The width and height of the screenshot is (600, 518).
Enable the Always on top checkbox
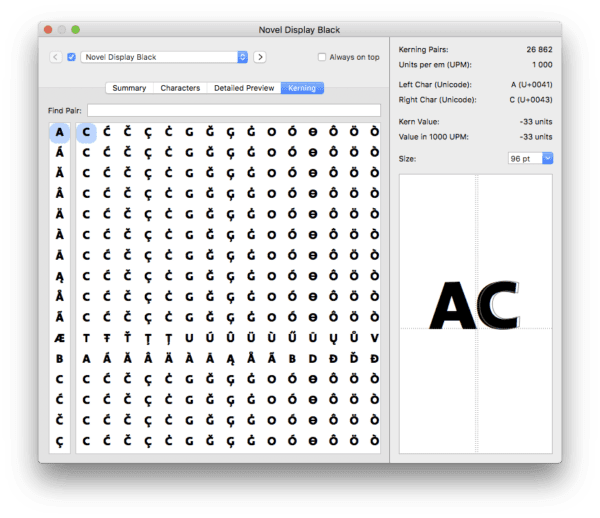click(322, 57)
